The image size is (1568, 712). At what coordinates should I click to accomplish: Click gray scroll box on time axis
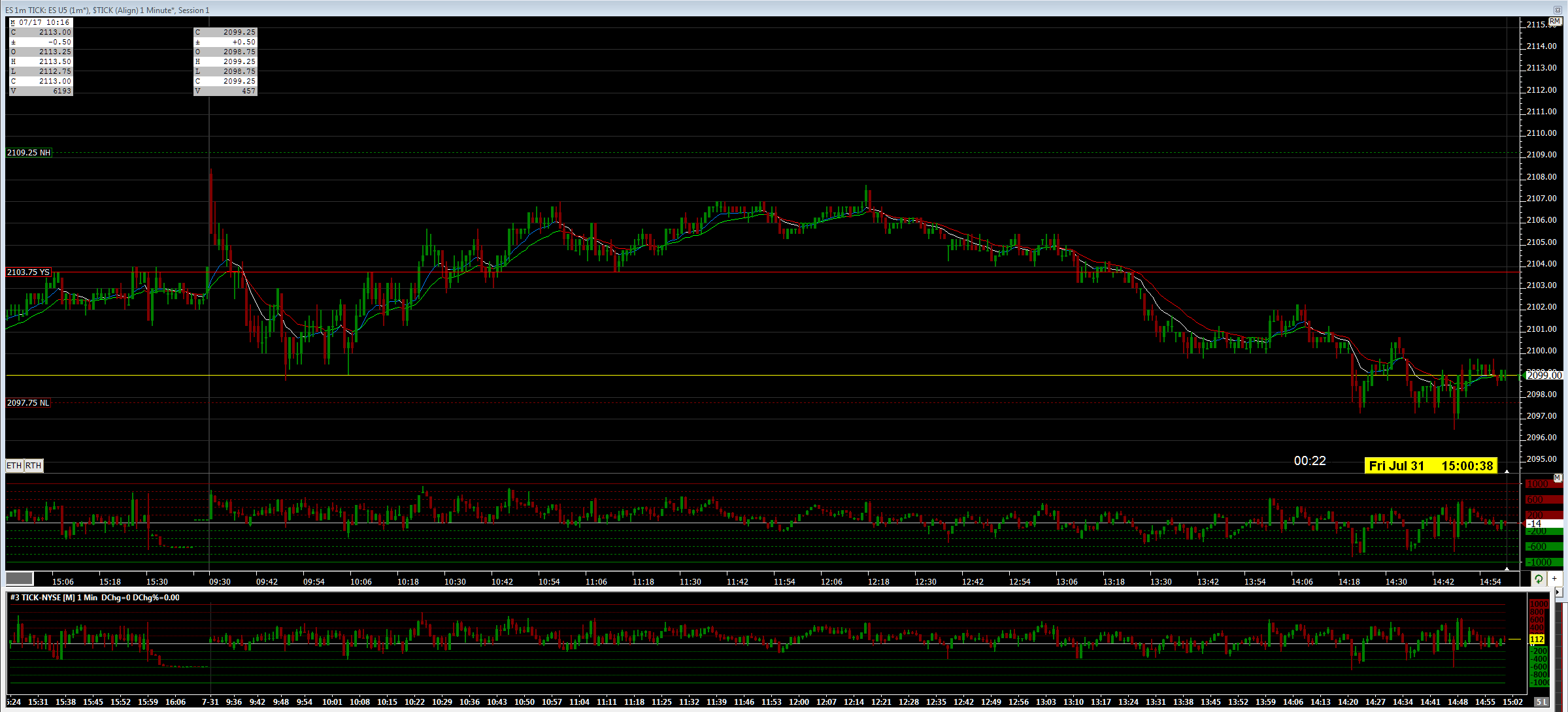tap(20, 579)
